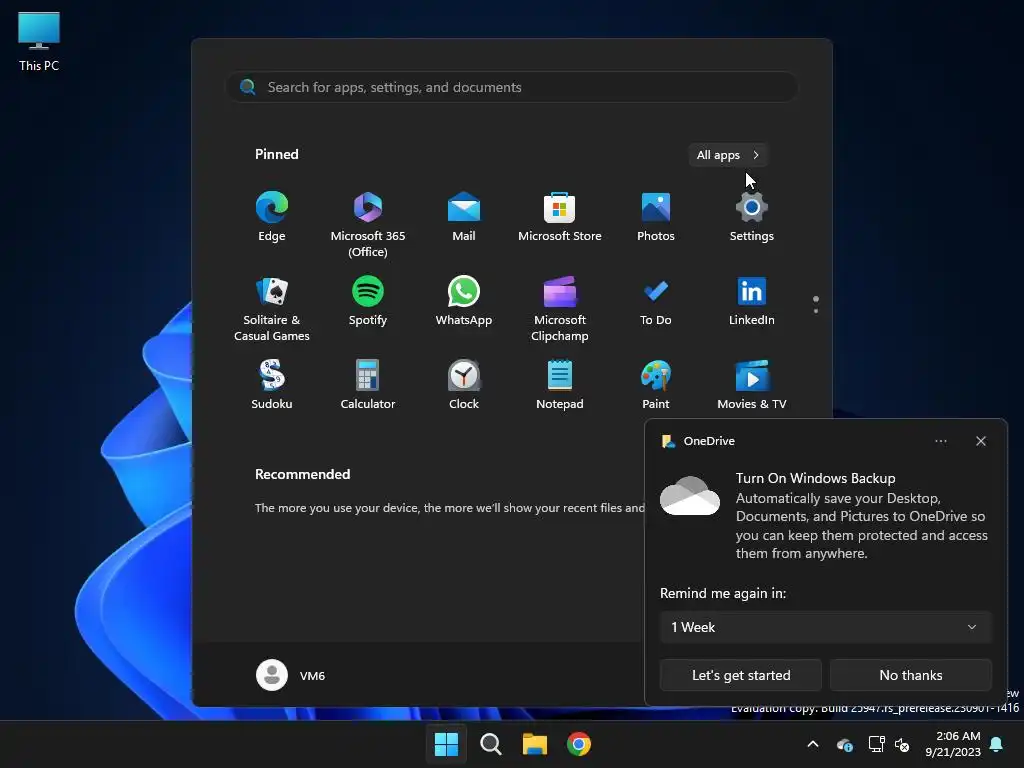Click the Pinned section heading
Screen dimensions: 1024x768
[276, 154]
